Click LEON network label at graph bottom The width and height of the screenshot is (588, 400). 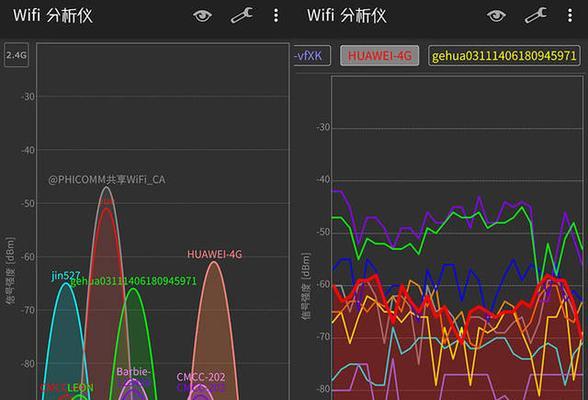pyautogui.click(x=80, y=388)
